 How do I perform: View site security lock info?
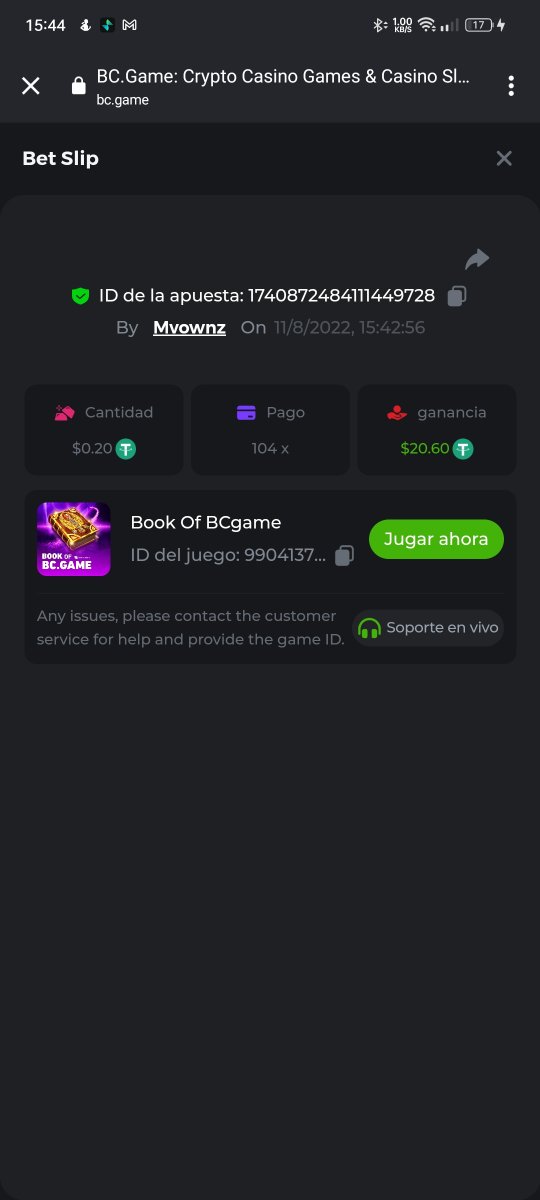click(x=78, y=86)
